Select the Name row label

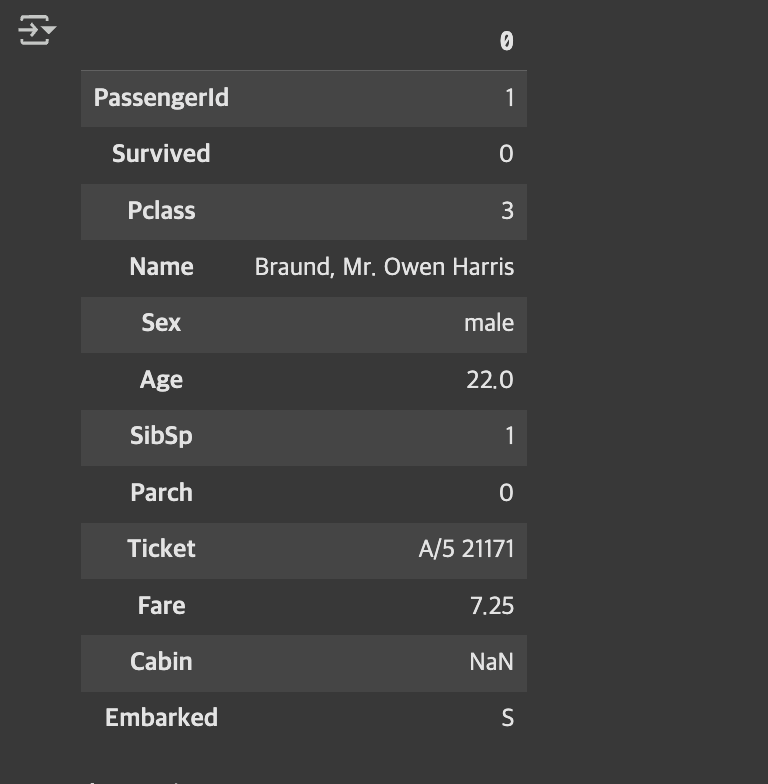[161, 266]
